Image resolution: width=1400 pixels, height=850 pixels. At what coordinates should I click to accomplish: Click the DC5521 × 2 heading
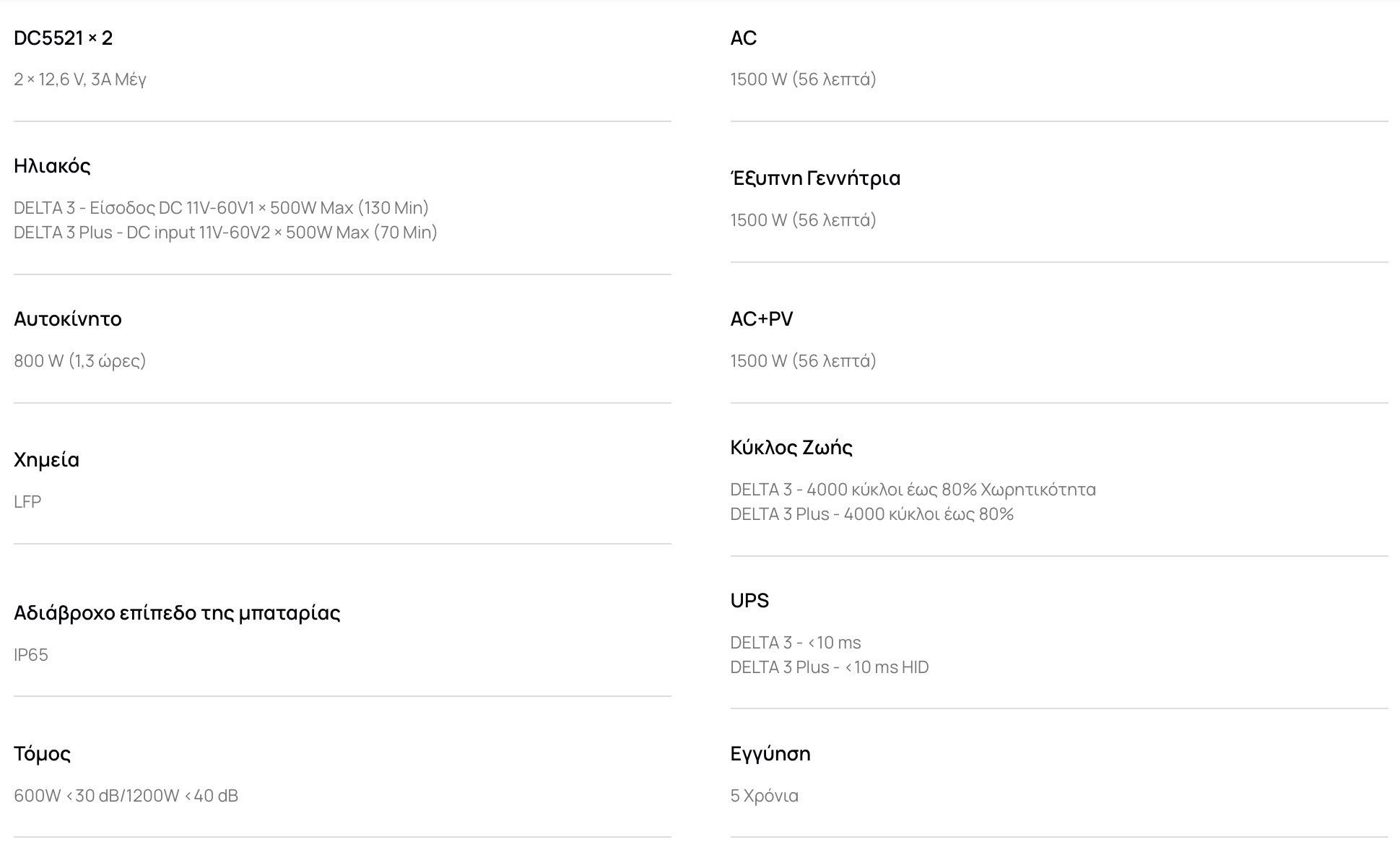[64, 38]
